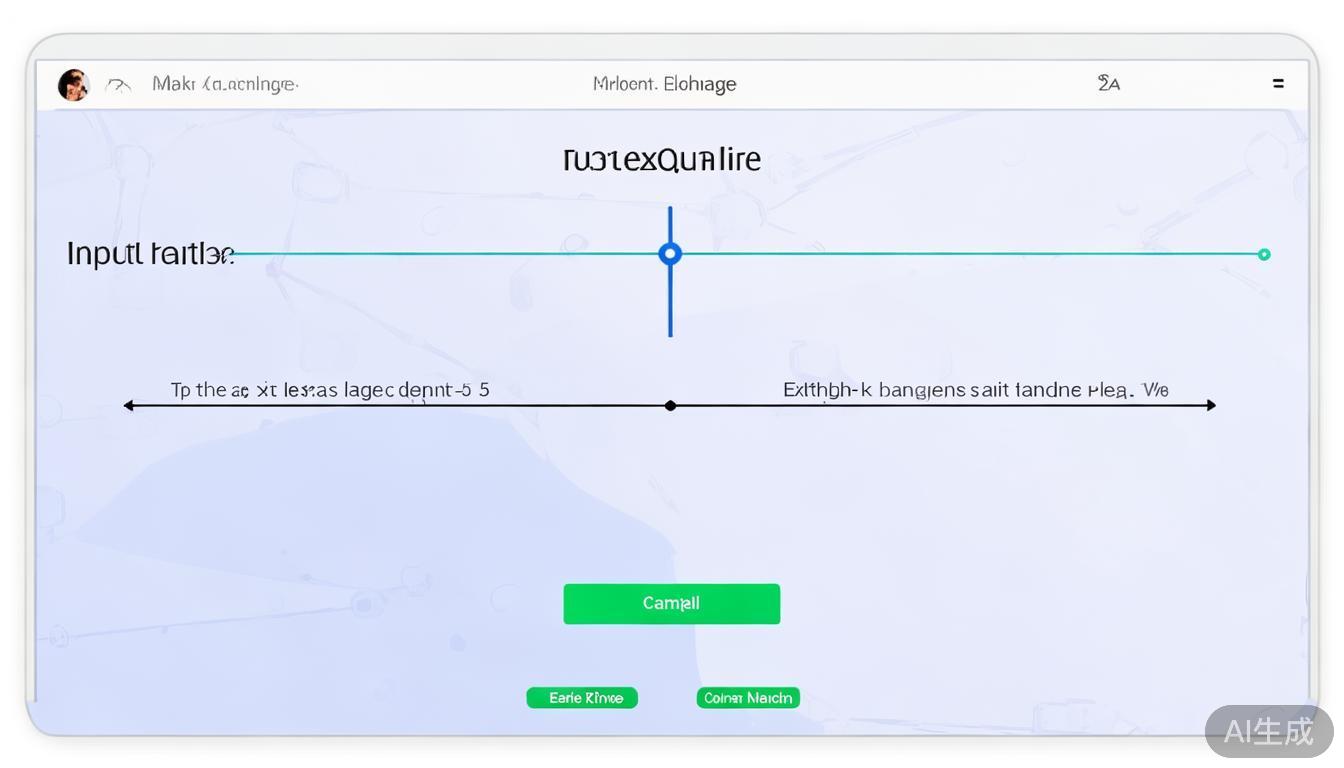This screenshot has width=1344, height=768.
Task: Click the right axis label text
Action: coord(975,389)
